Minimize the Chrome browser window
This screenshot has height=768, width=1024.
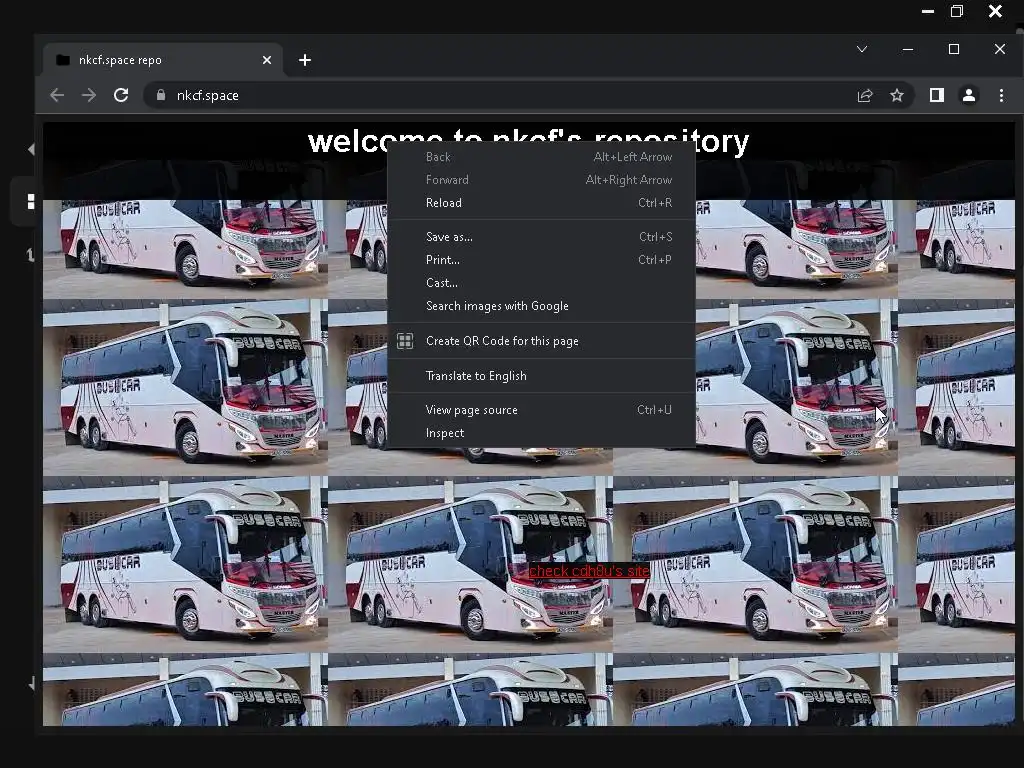908,49
